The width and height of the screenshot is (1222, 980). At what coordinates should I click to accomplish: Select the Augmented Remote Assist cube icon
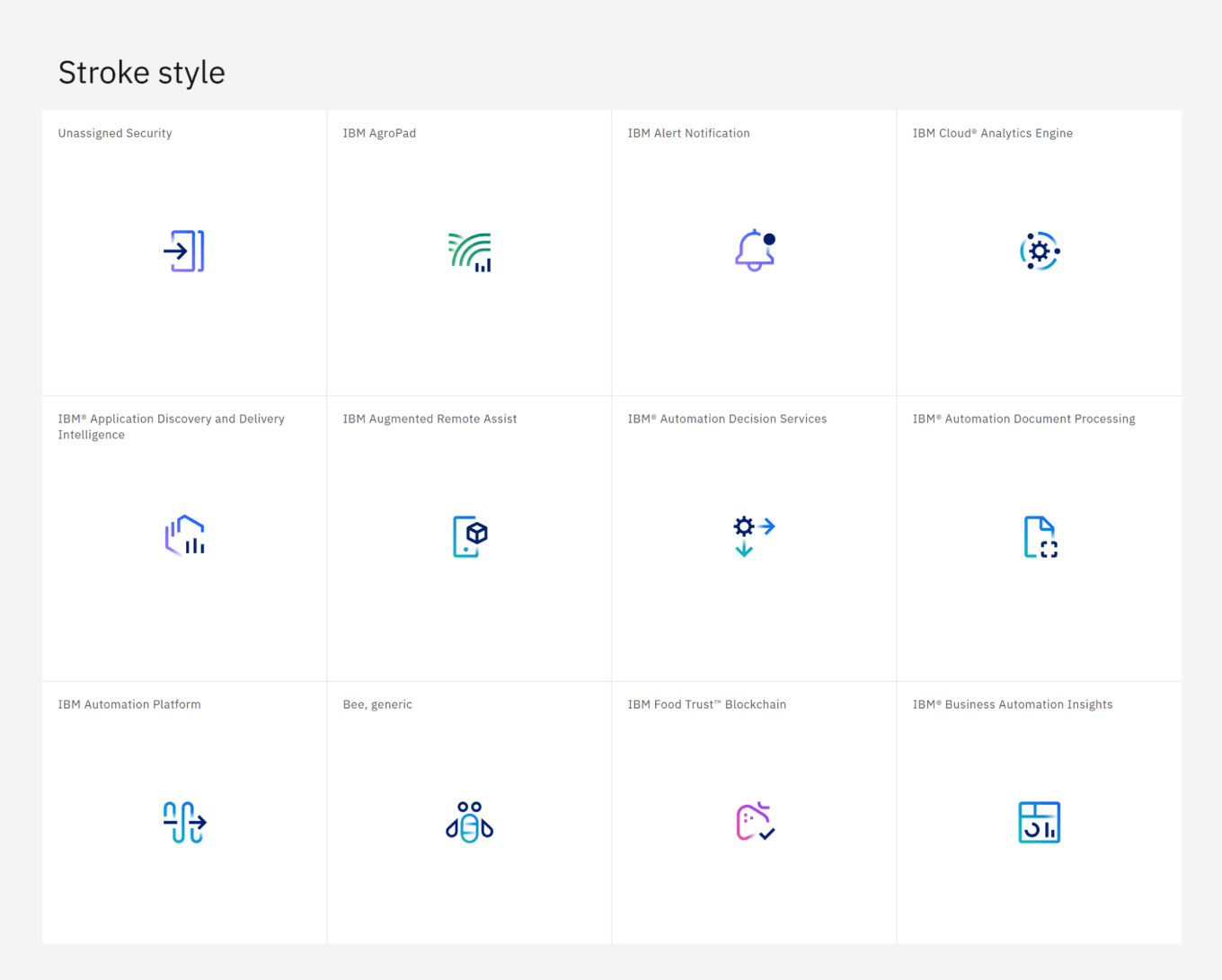pyautogui.click(x=469, y=536)
